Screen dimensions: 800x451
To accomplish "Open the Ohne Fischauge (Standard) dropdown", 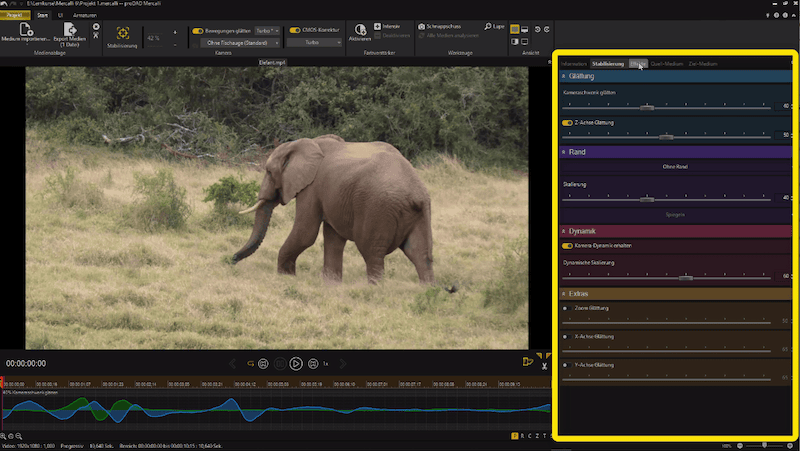I will click(x=238, y=43).
